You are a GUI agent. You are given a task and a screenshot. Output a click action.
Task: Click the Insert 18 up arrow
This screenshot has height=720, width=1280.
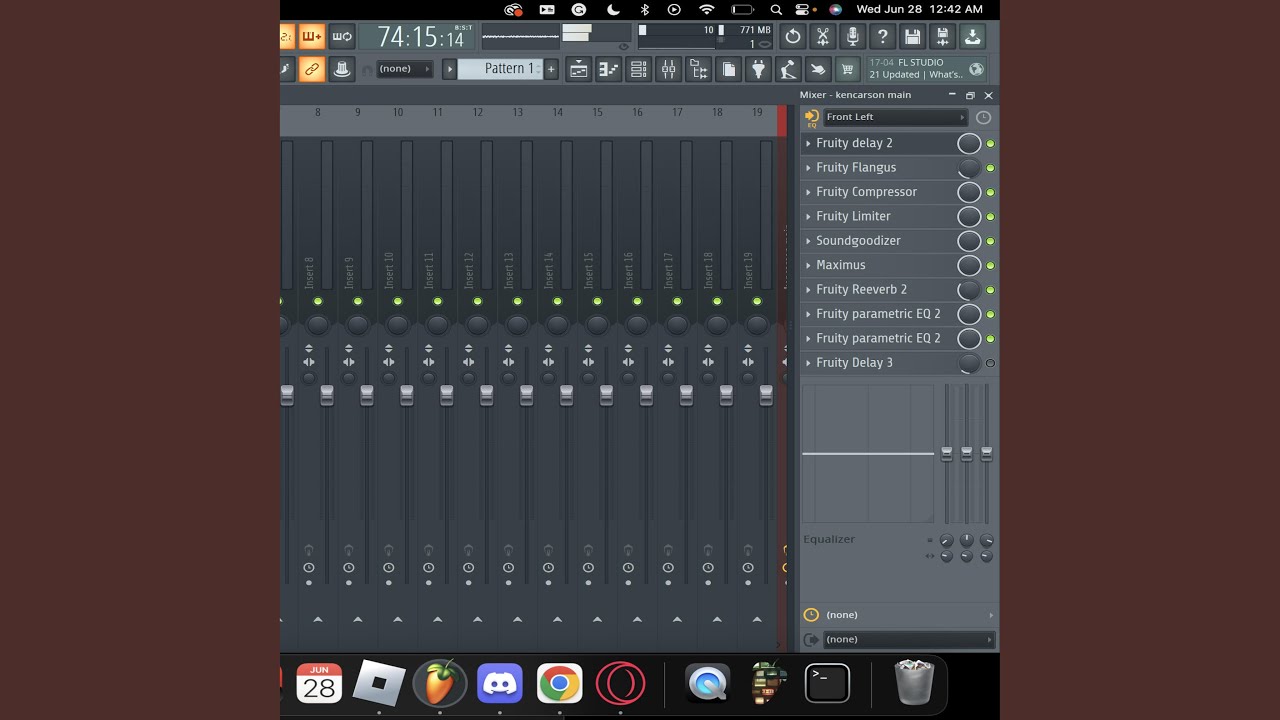[717, 619]
